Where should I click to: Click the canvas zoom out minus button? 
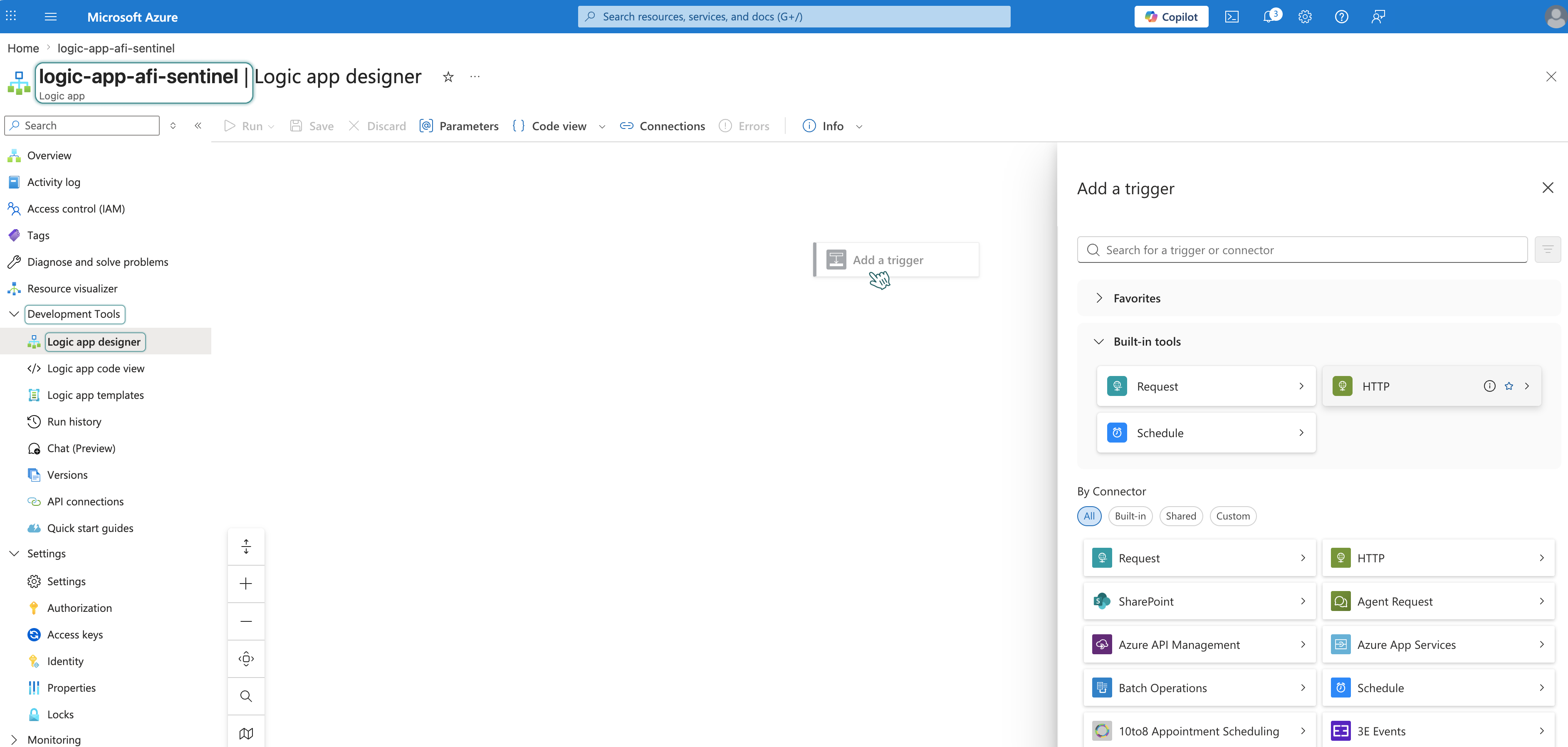coord(246,621)
